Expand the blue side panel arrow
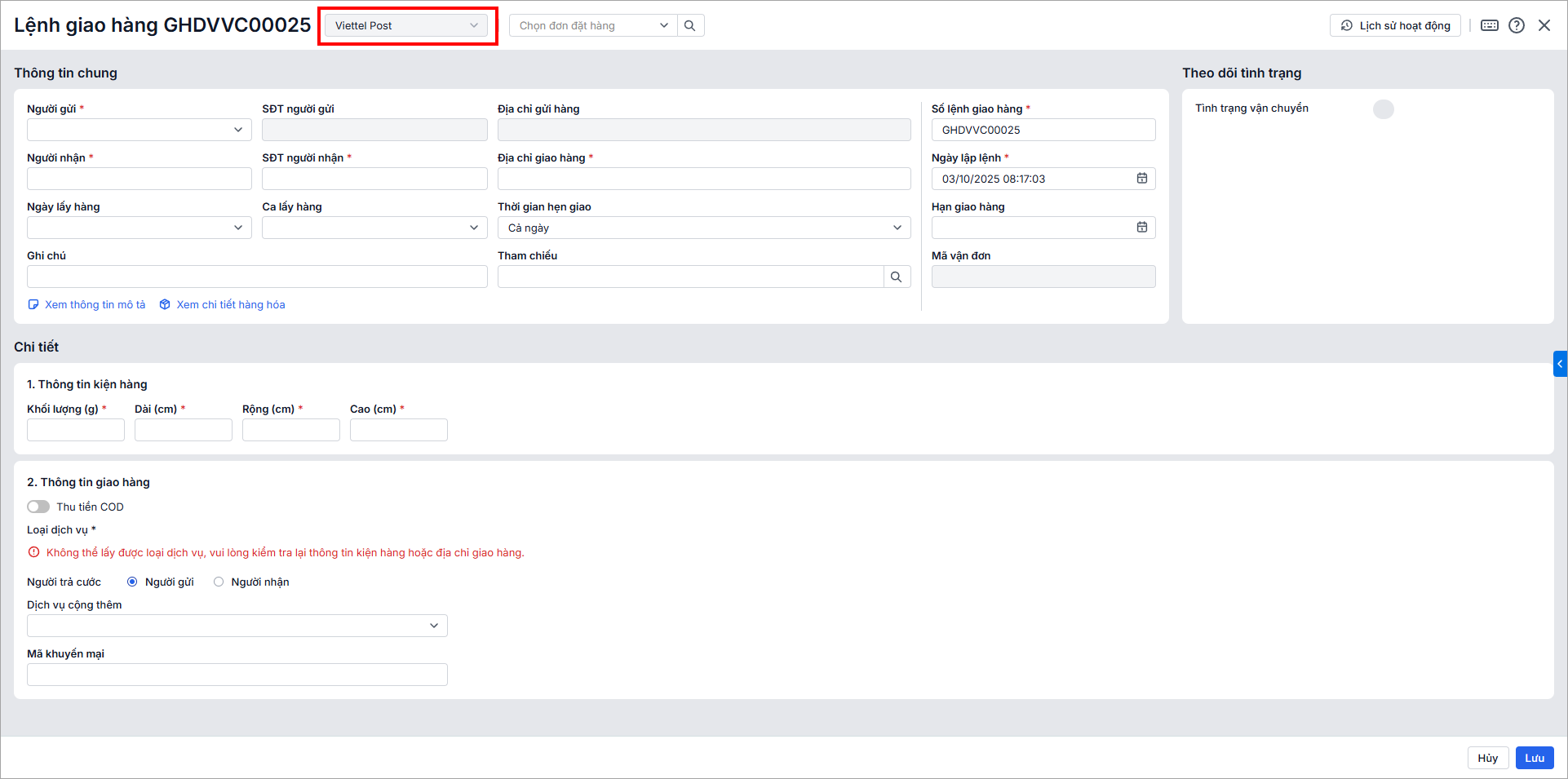Image resolution: width=1568 pixels, height=779 pixels. pyautogui.click(x=1560, y=364)
